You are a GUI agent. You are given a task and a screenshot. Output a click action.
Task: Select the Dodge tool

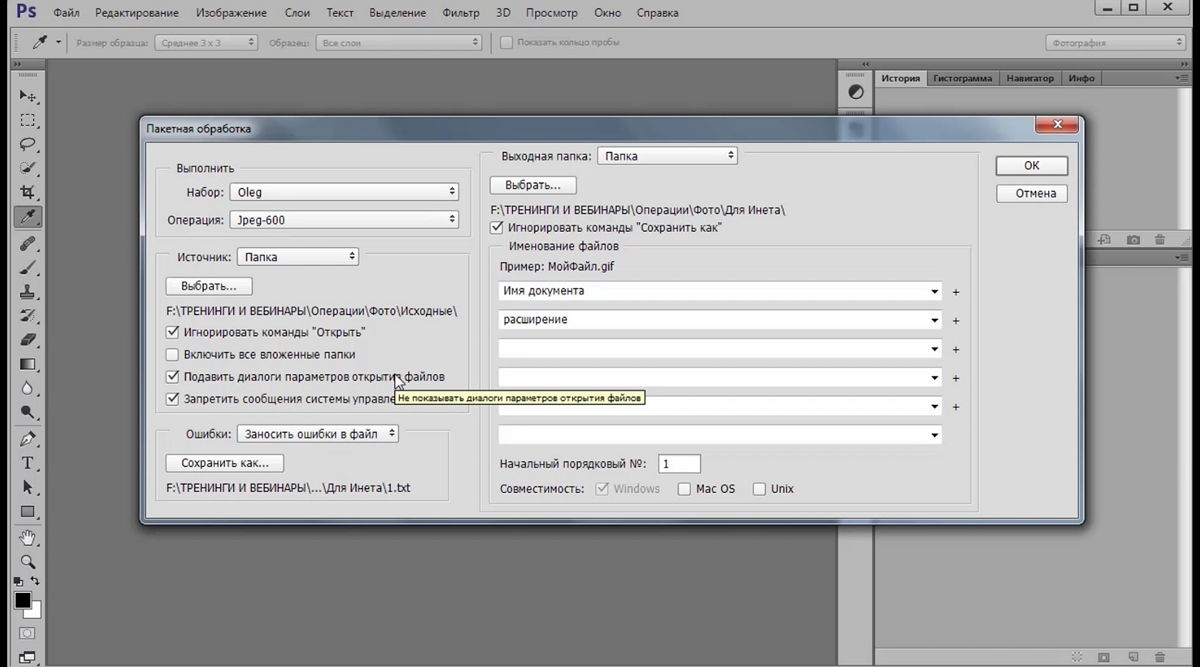tap(28, 412)
